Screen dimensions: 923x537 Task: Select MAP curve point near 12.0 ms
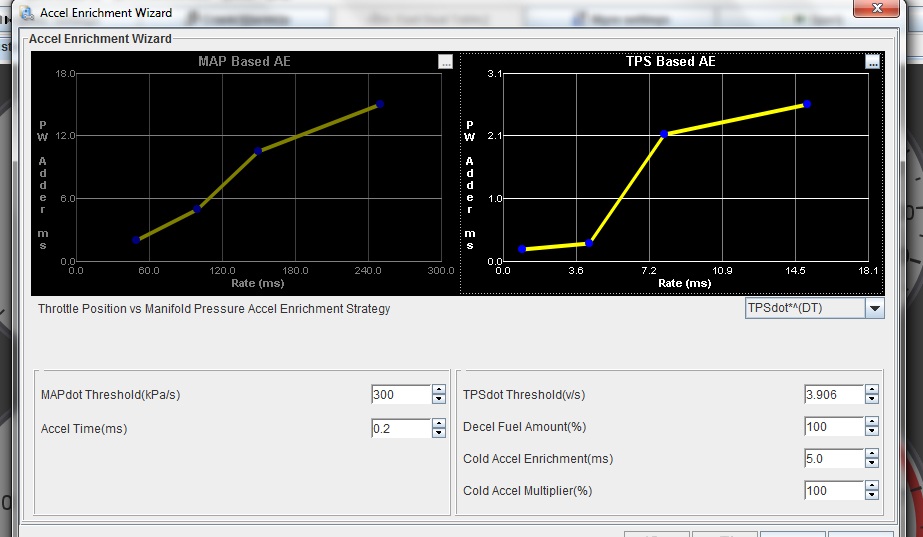[x=258, y=151]
